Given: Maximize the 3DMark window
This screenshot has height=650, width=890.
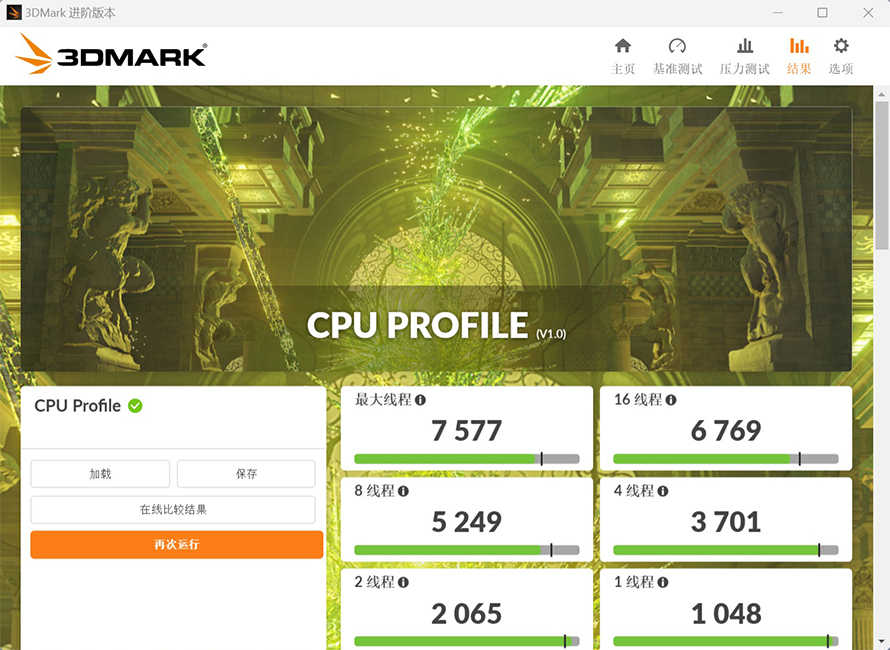Looking at the screenshot, I should point(822,12).
